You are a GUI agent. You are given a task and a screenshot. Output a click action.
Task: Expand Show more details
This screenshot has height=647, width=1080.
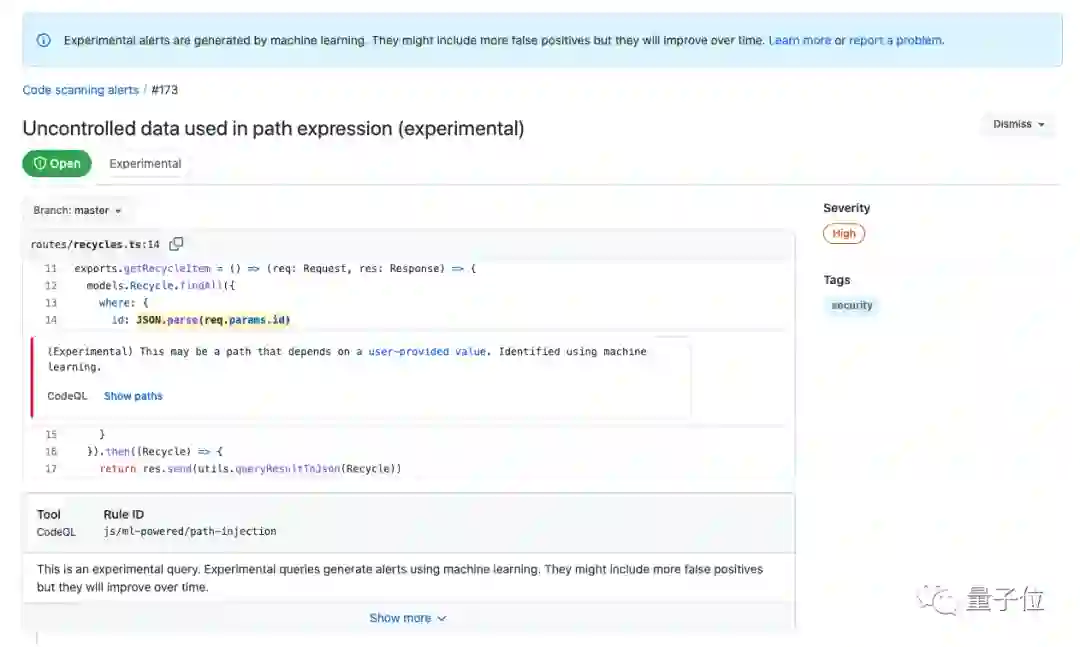point(407,618)
